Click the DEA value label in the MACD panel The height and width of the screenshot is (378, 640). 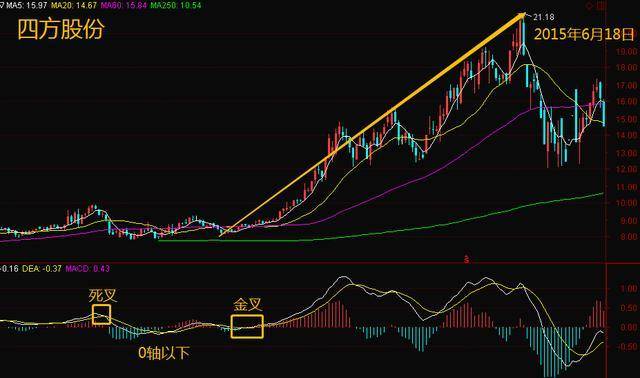point(42,269)
